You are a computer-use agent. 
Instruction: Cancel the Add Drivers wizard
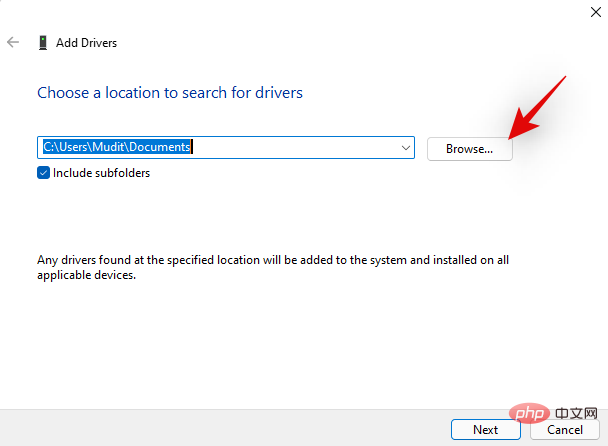[x=565, y=429]
